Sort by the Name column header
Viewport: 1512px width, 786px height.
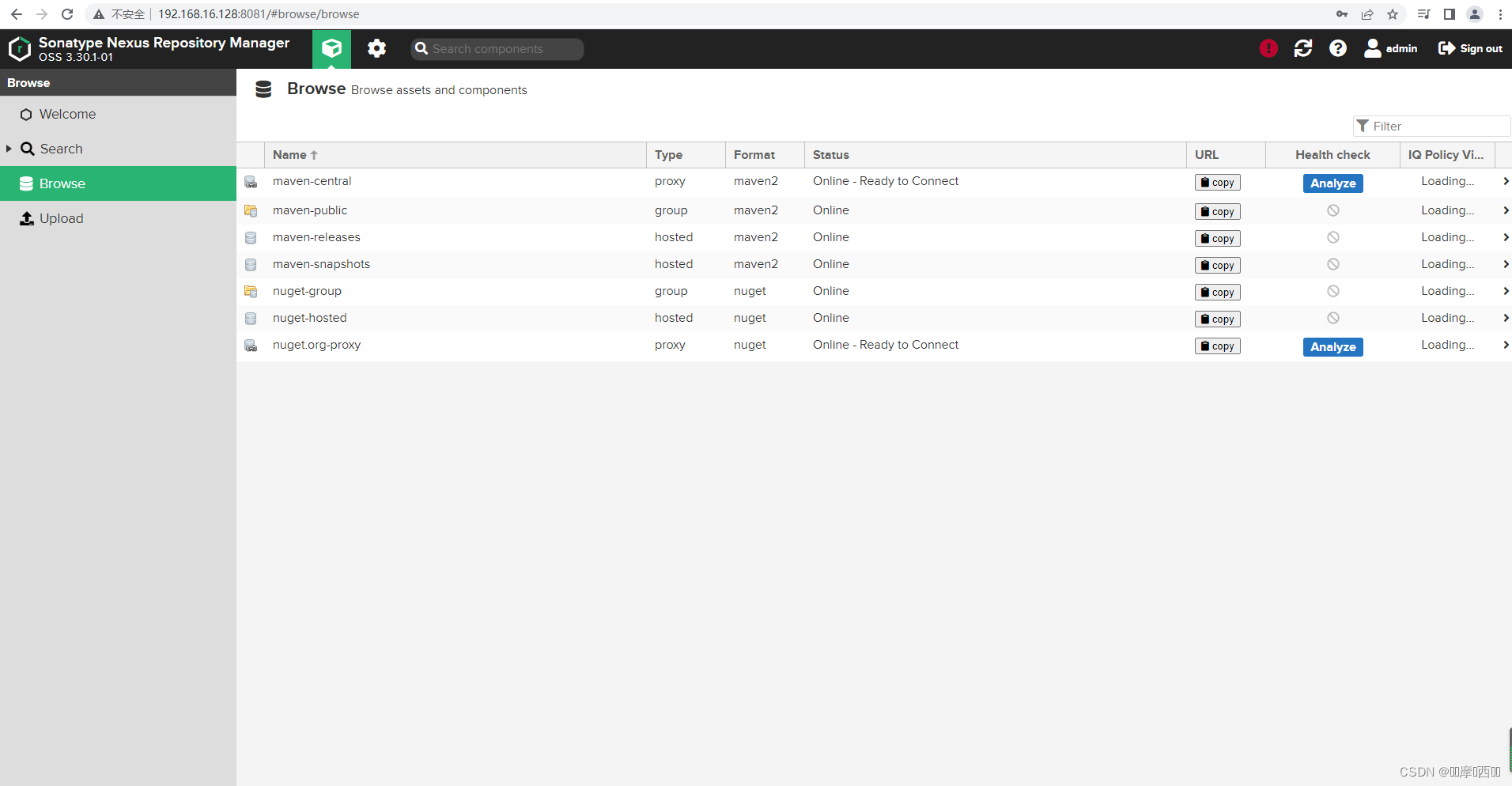[x=455, y=155]
